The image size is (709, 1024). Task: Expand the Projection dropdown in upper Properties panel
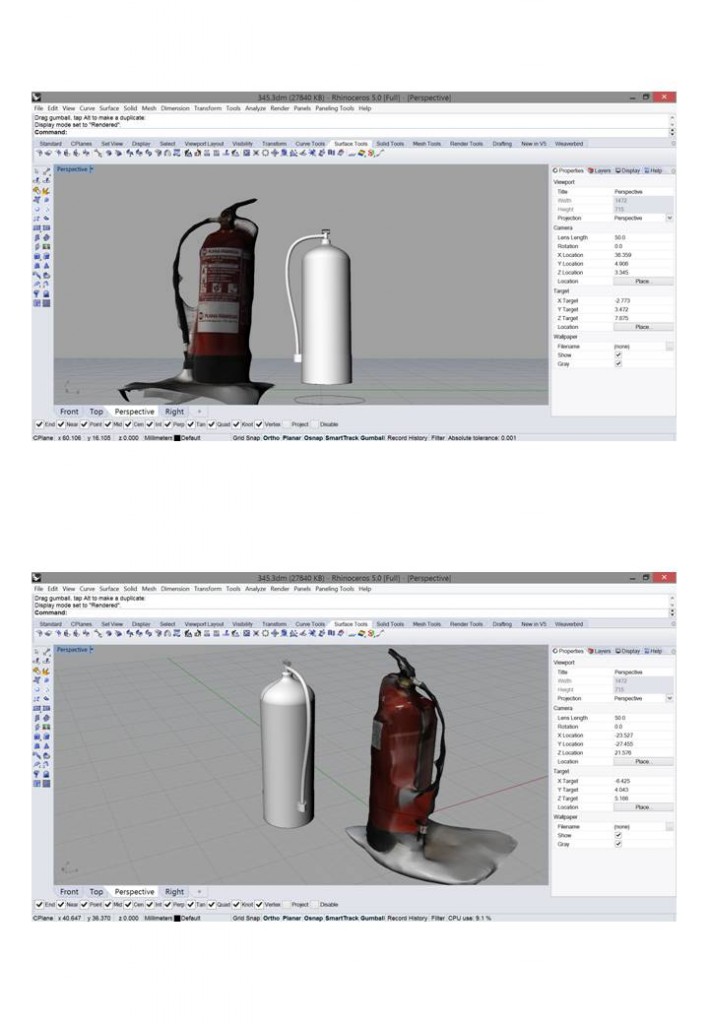click(668, 217)
